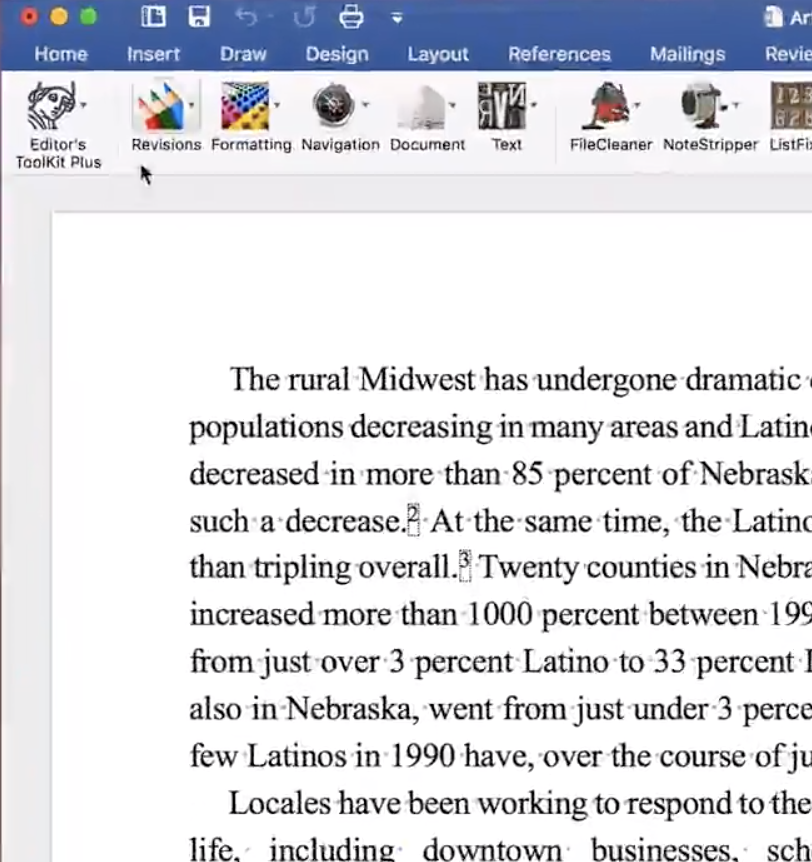Viewport: 812px width, 862px height.
Task: Click the Revisions colored pencils icon
Action: coord(160,105)
